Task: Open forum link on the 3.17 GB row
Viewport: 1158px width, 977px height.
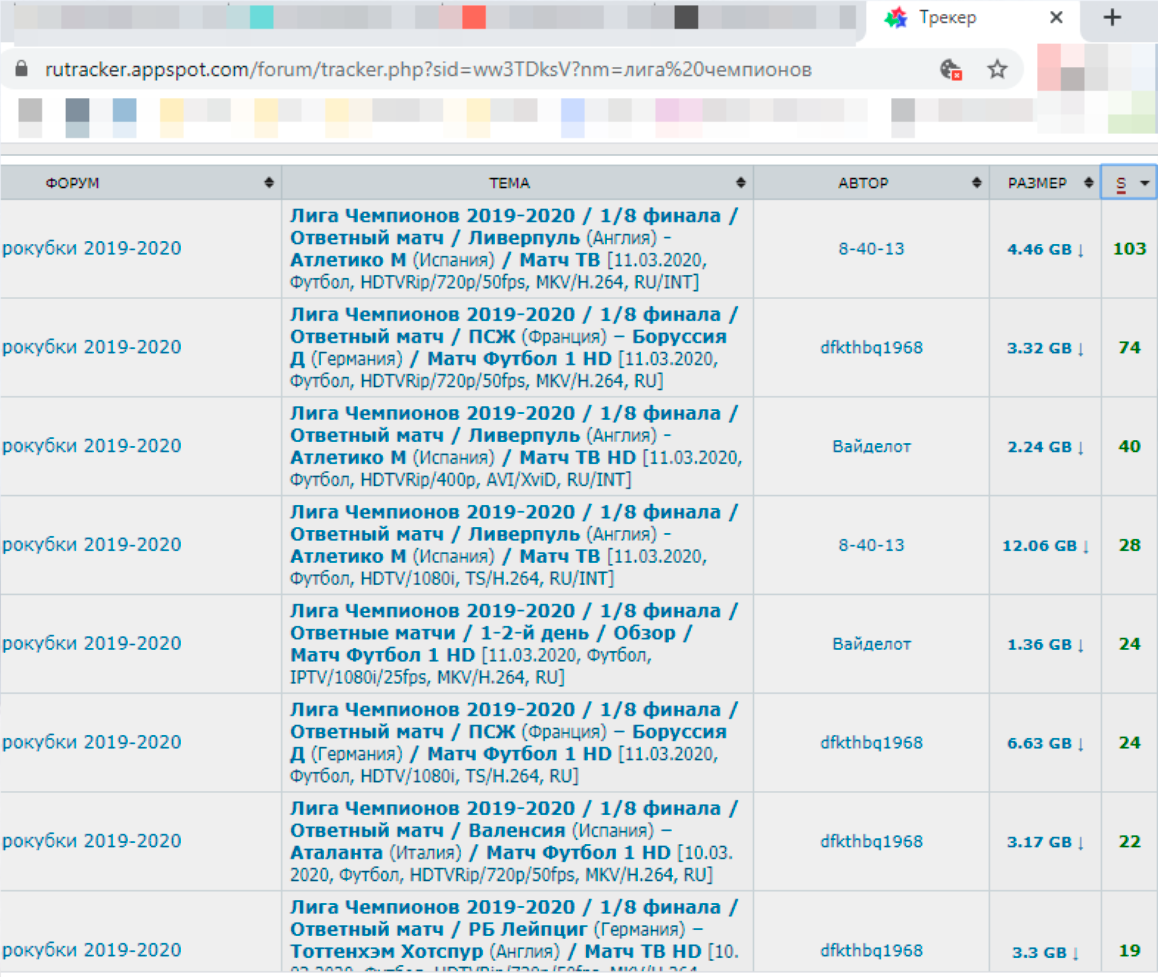Action: point(91,841)
